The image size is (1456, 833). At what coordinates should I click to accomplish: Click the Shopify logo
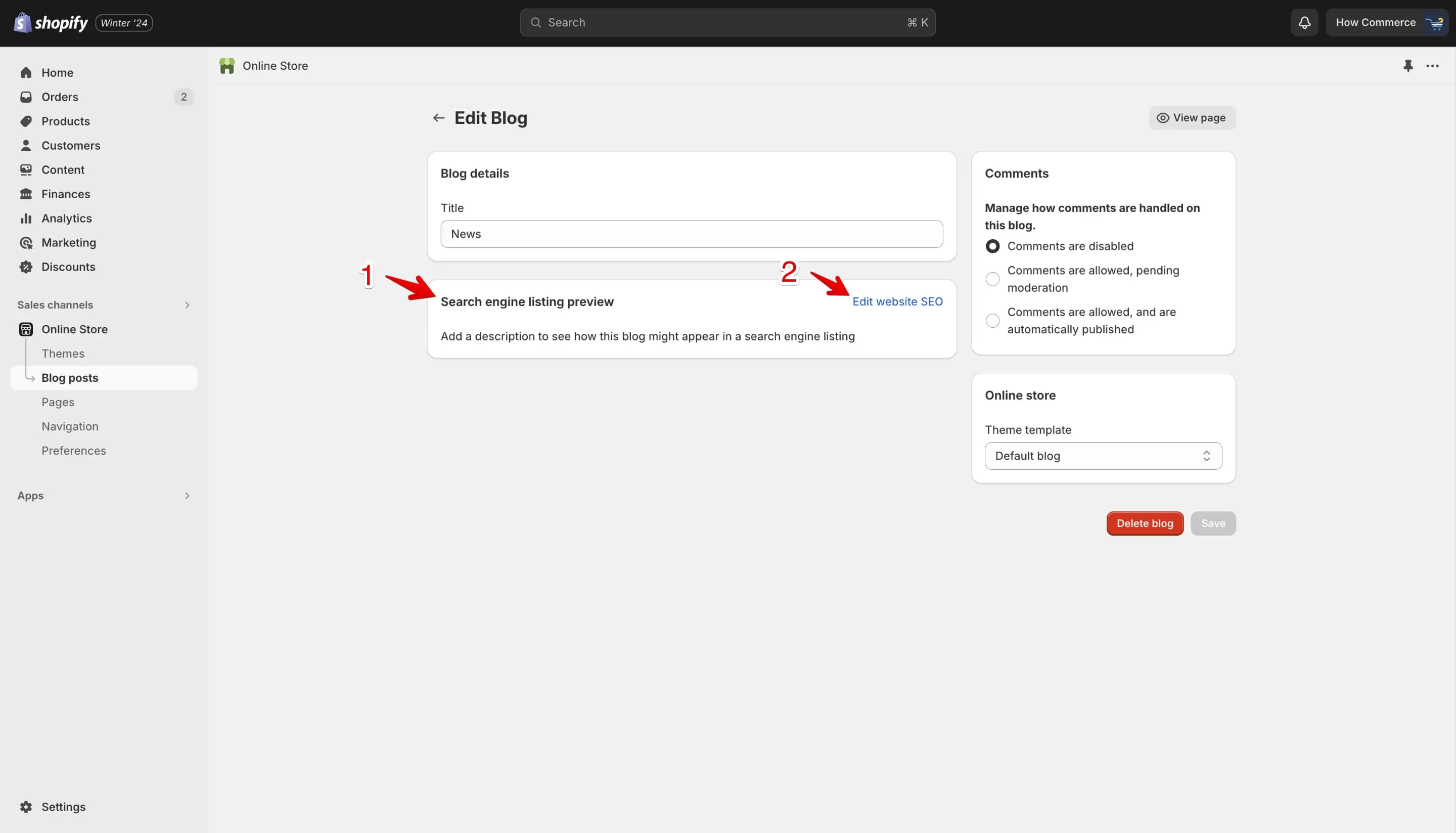(x=51, y=22)
